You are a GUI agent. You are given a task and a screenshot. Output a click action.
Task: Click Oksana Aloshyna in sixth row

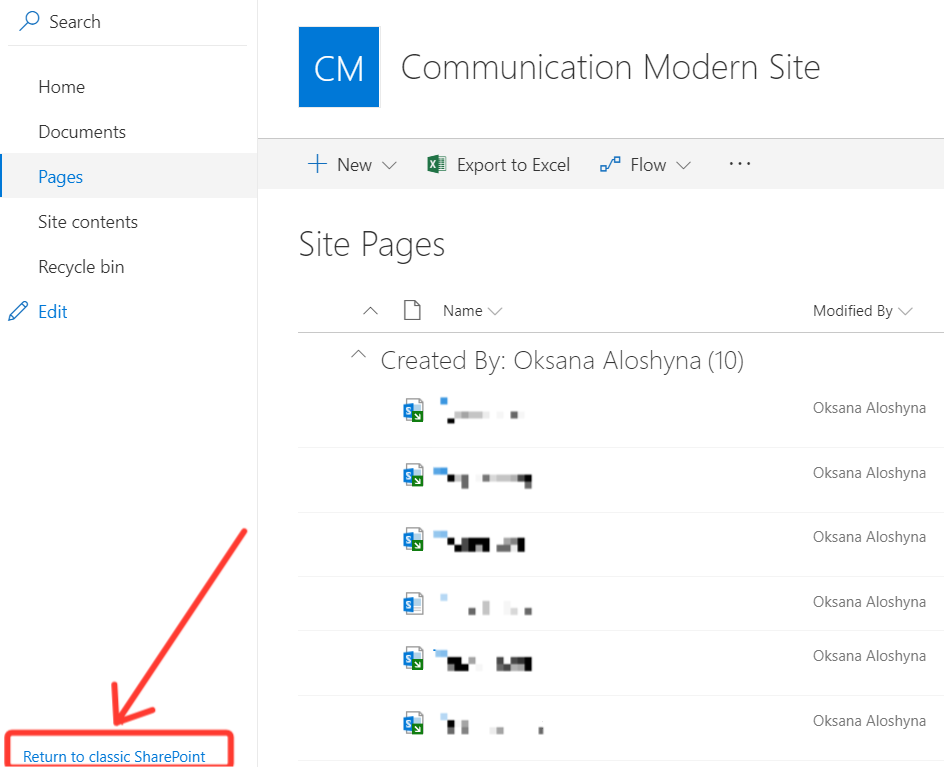point(869,721)
